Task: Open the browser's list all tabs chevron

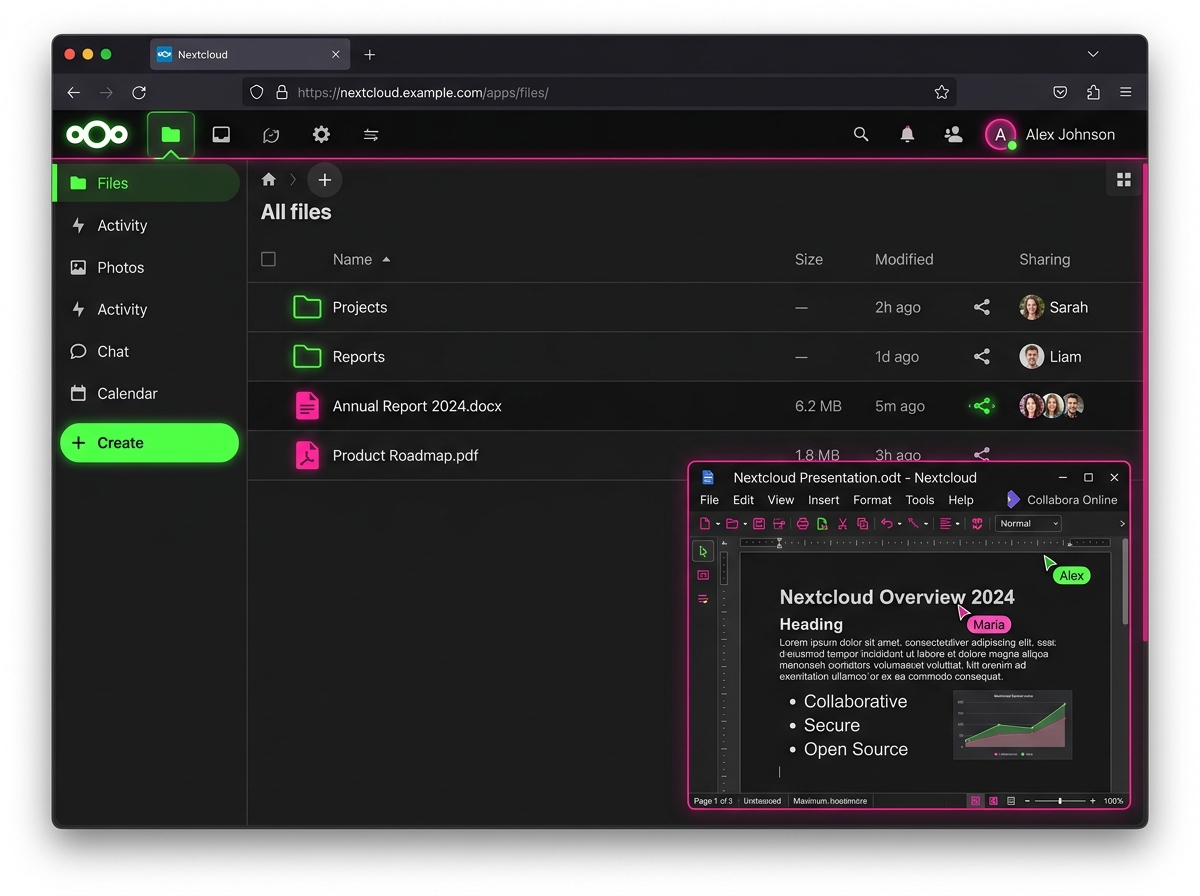Action: [1093, 54]
